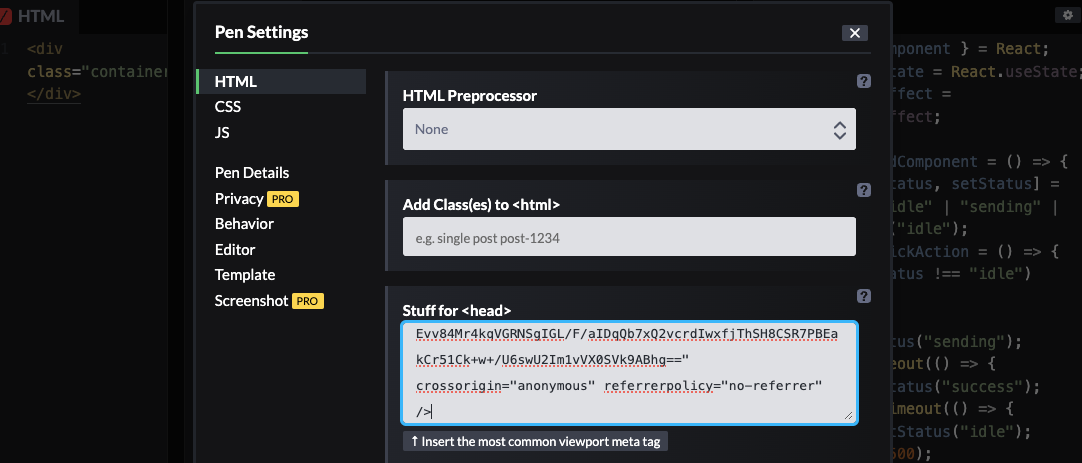This screenshot has height=463, width=1082.
Task: Click the HTML editor panel icon
Action: click(x=6, y=17)
